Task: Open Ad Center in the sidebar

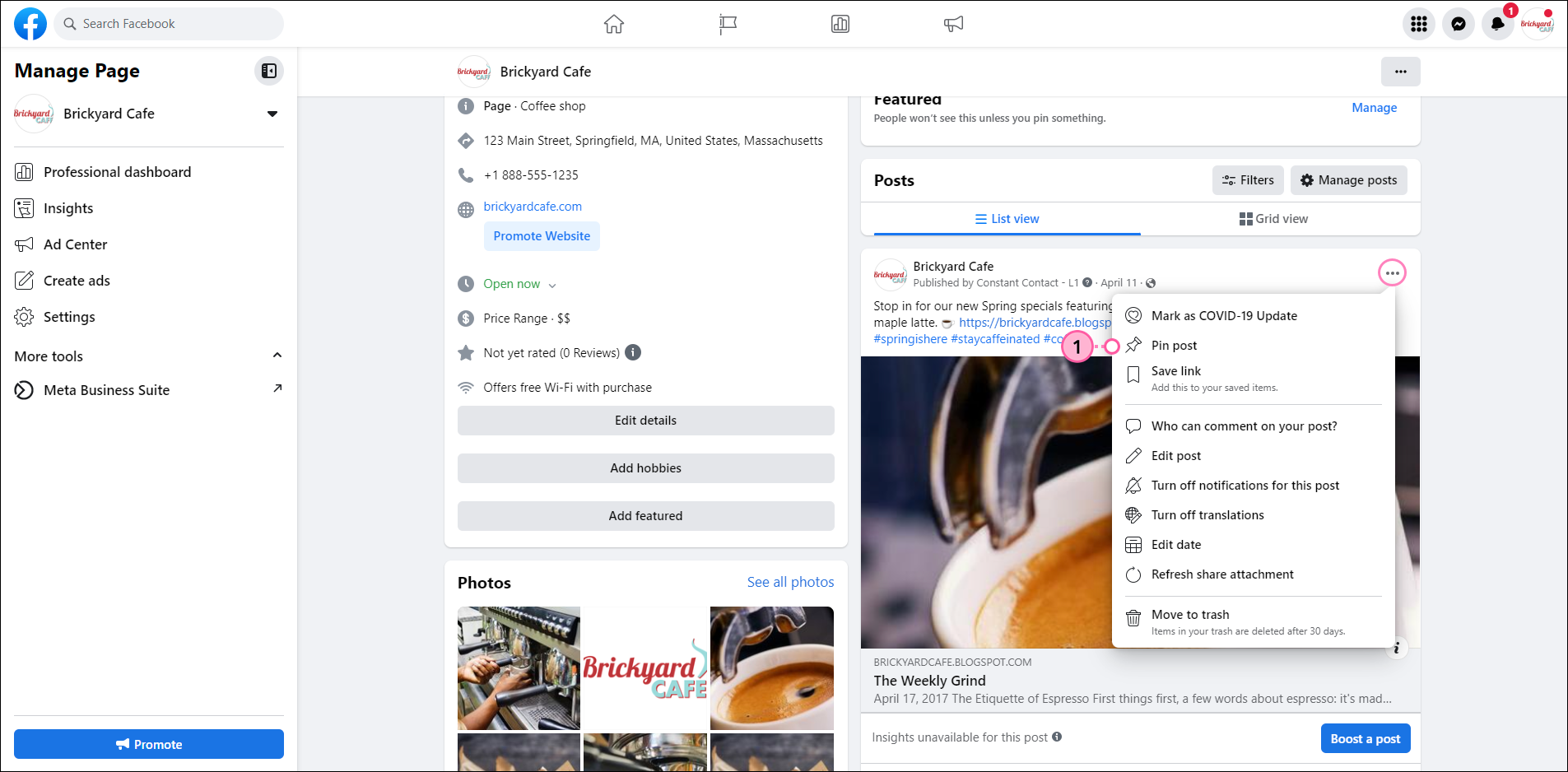Action: [x=149, y=244]
